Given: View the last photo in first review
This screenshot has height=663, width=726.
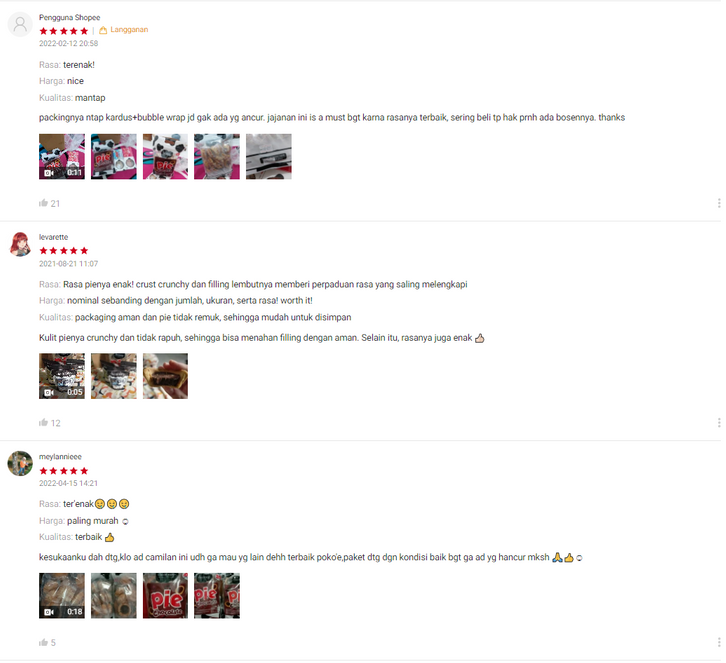Looking at the screenshot, I should [269, 156].
